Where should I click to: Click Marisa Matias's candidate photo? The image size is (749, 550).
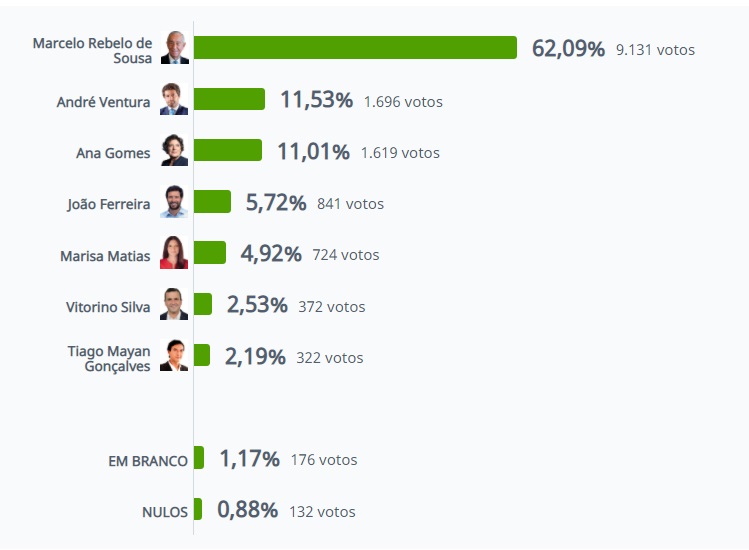(174, 253)
